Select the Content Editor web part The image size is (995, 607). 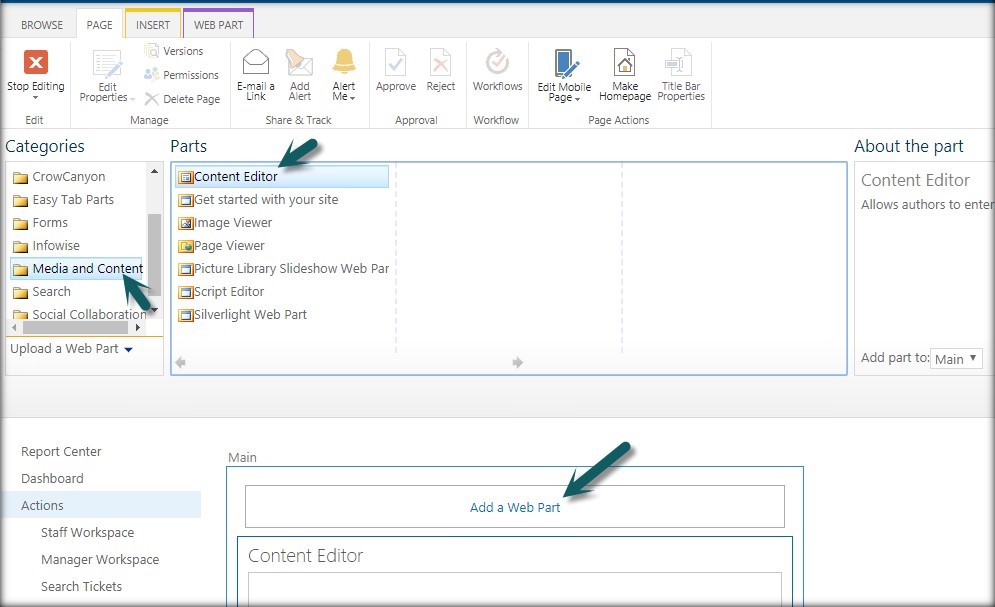(x=282, y=176)
